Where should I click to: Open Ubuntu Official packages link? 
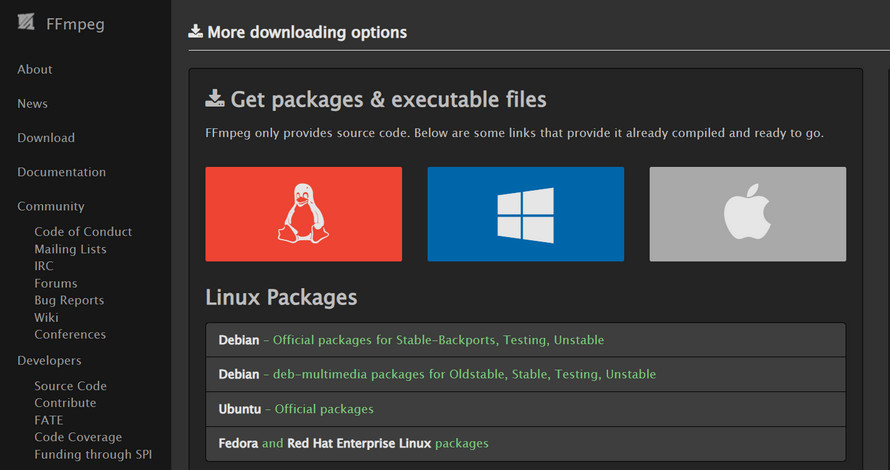[x=324, y=409]
